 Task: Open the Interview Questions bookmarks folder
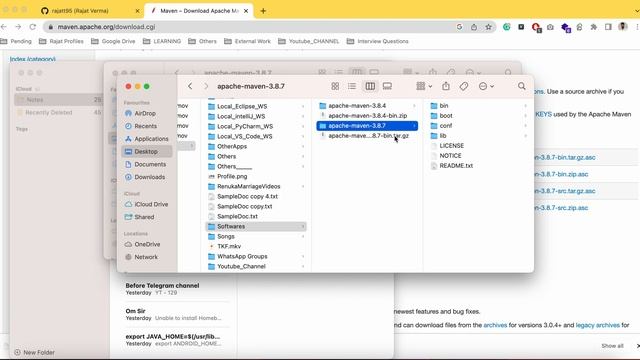378,41
